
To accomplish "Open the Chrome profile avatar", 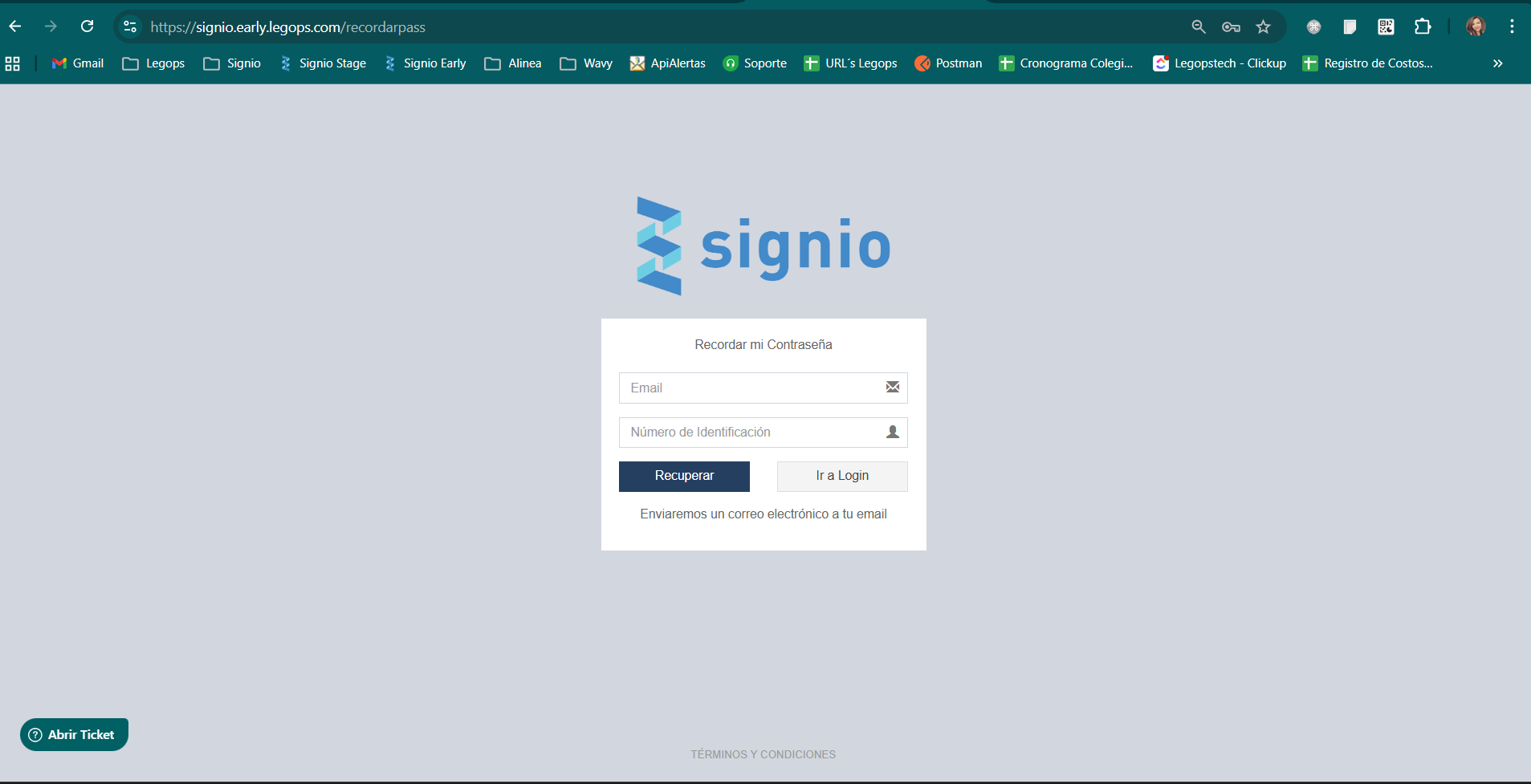I will tap(1476, 26).
